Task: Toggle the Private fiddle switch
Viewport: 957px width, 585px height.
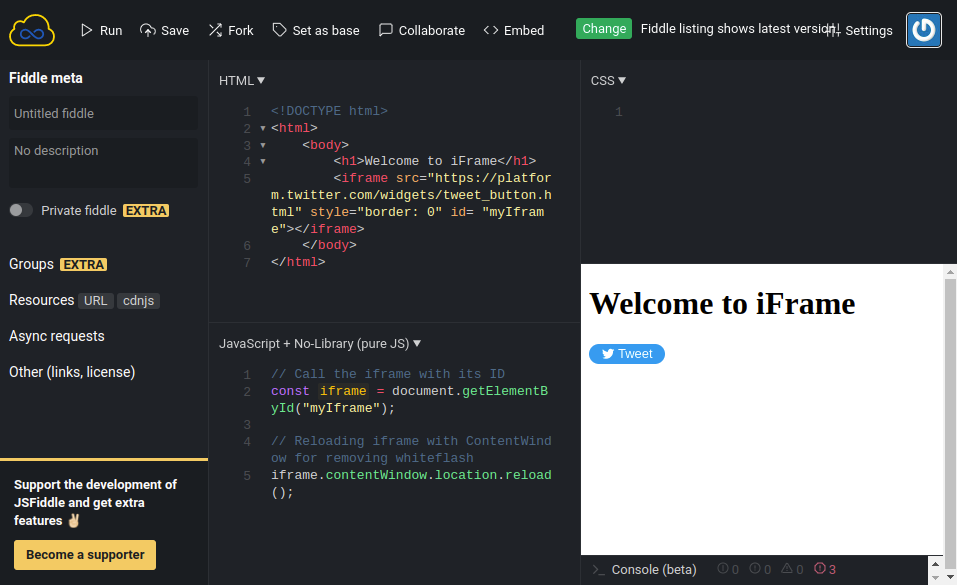Action: 21,210
